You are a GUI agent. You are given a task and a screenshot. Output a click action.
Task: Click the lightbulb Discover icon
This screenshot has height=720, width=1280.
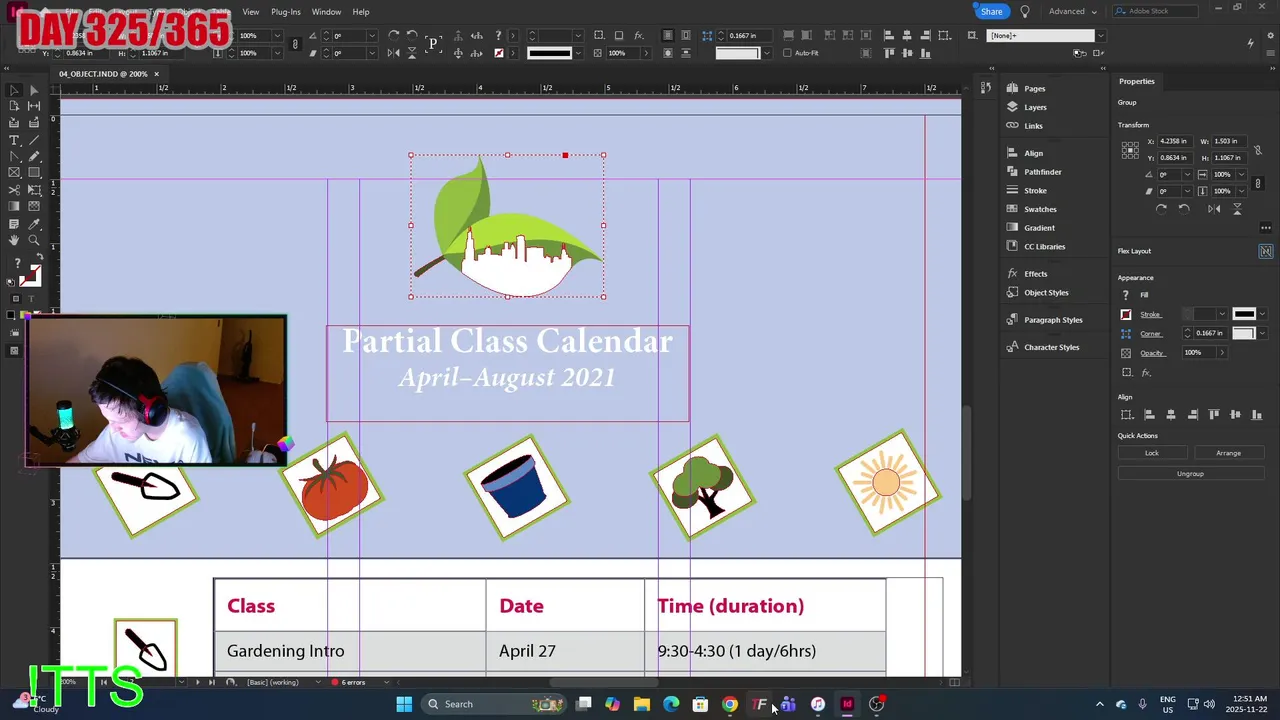coord(1024,12)
